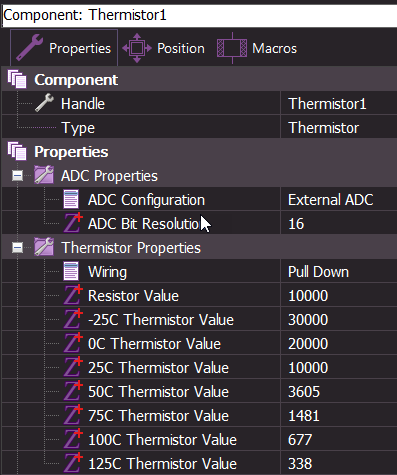
Task: Collapse the ADC Properties group
Action: coord(17,176)
